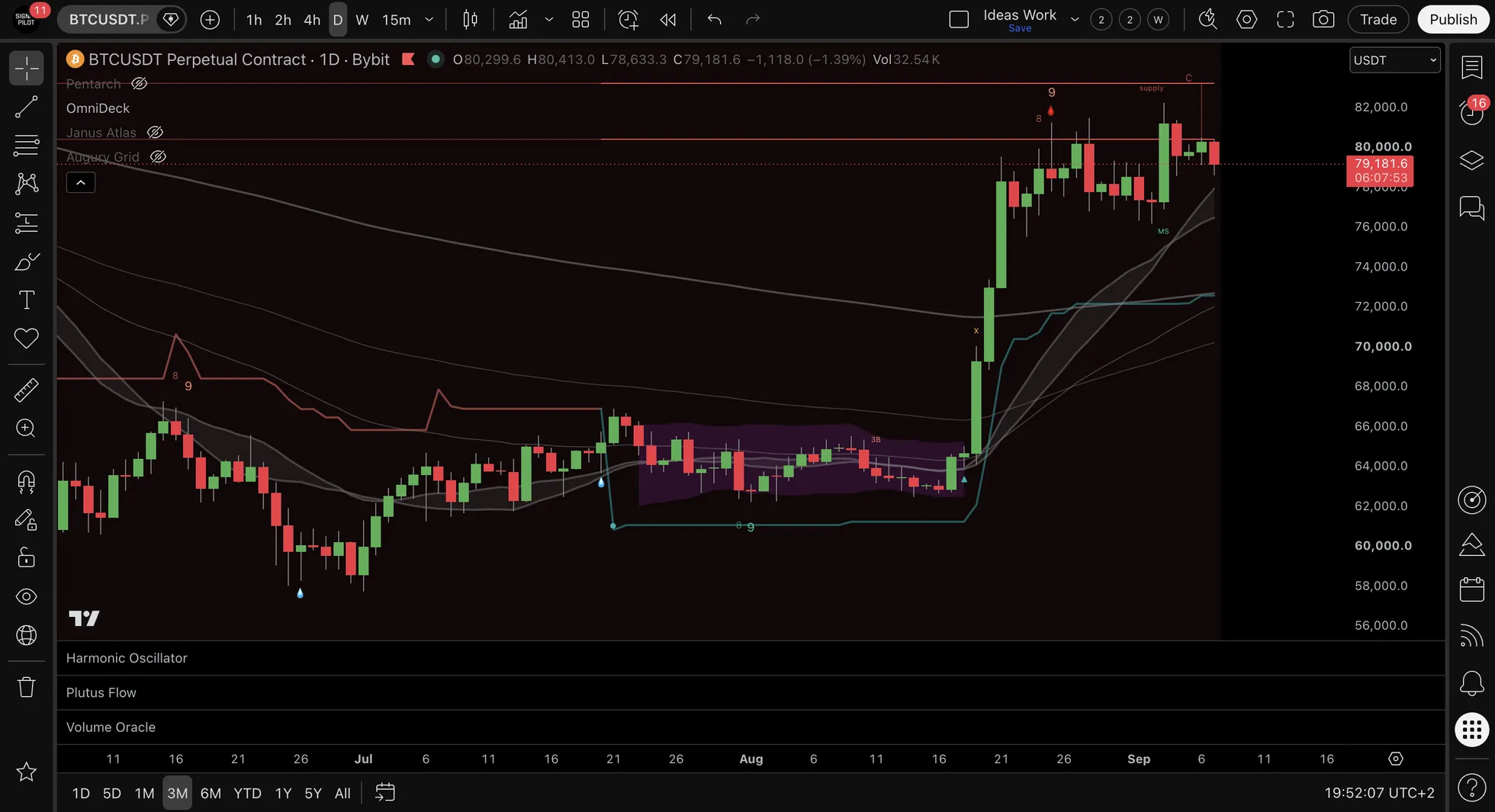Show the hidden Augury Grid indicator
Image resolution: width=1495 pixels, height=812 pixels.
coord(158,157)
